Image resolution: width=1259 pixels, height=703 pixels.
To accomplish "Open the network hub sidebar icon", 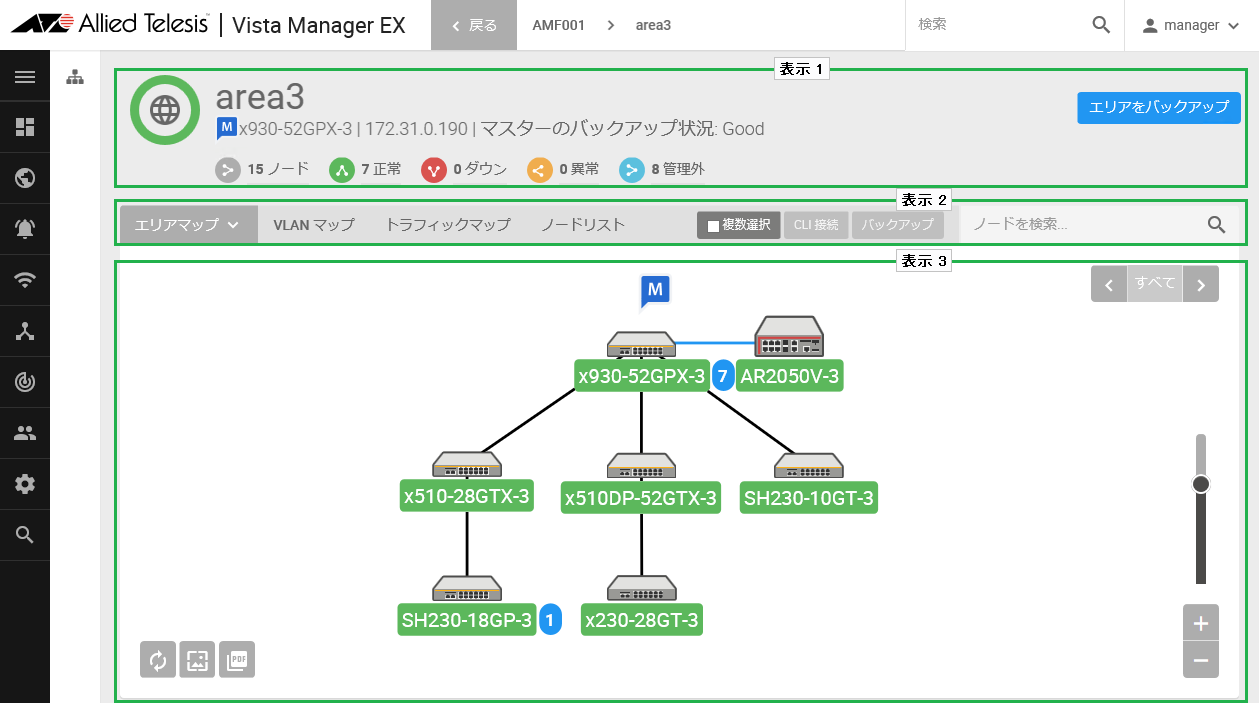I will [x=25, y=331].
